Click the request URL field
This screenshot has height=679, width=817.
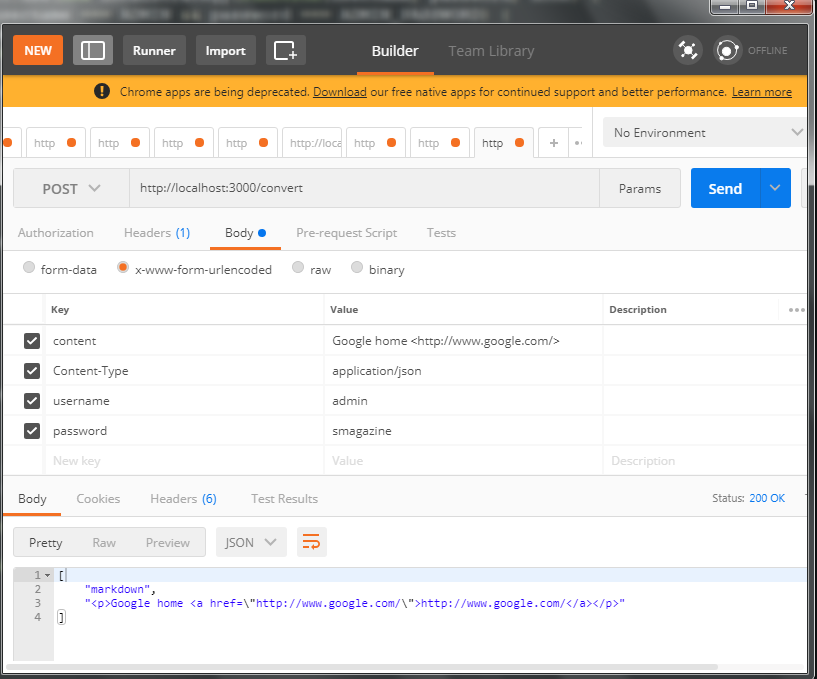coord(364,188)
